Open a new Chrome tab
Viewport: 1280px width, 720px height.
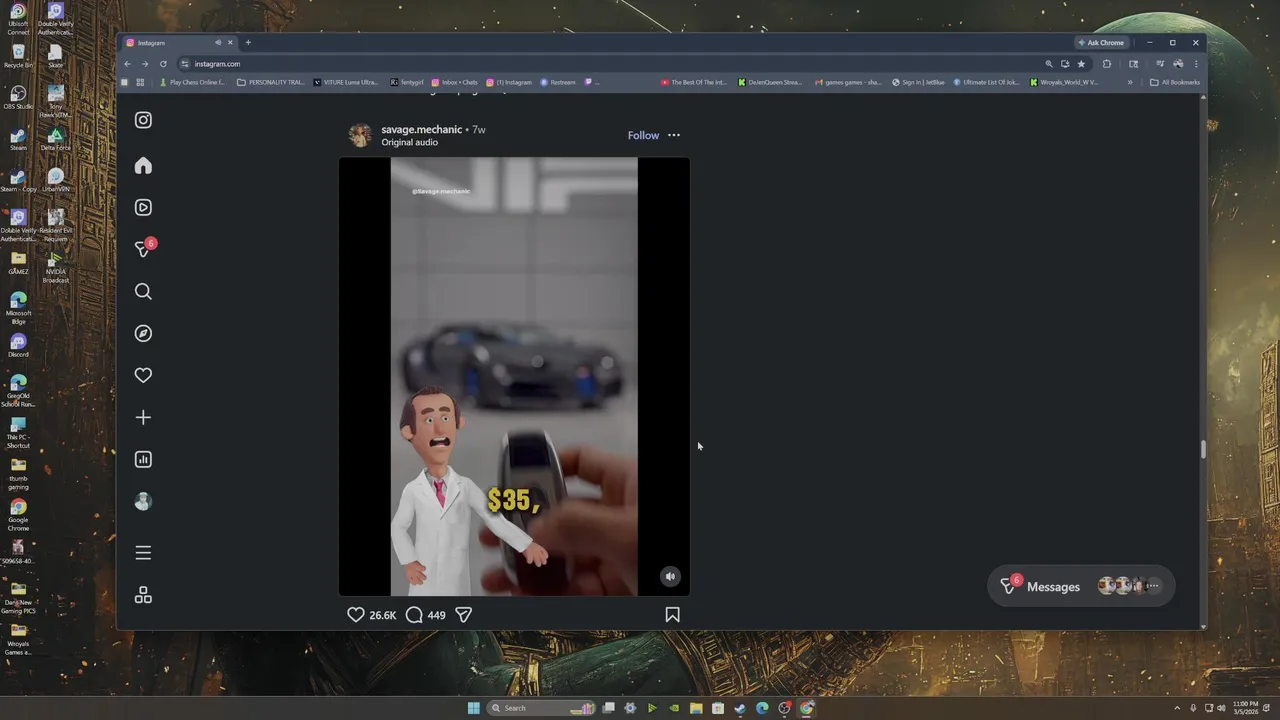tap(248, 43)
